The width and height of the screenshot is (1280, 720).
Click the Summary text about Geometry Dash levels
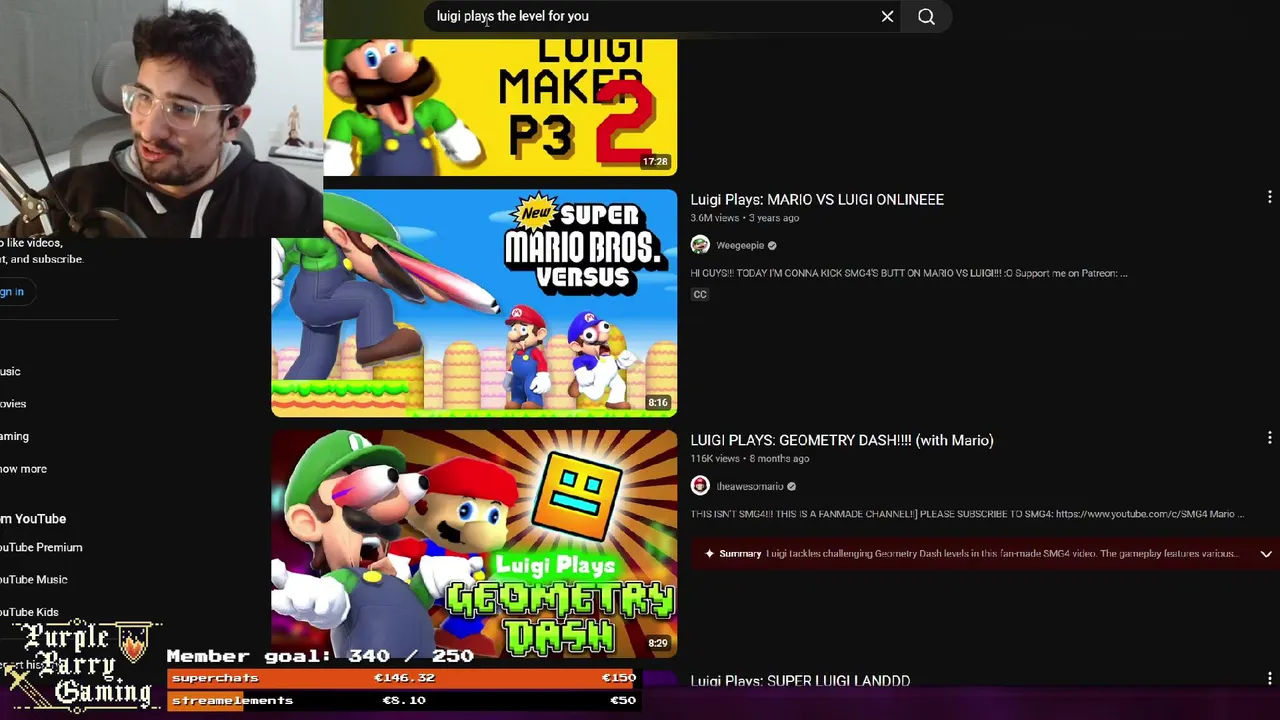pos(1001,554)
